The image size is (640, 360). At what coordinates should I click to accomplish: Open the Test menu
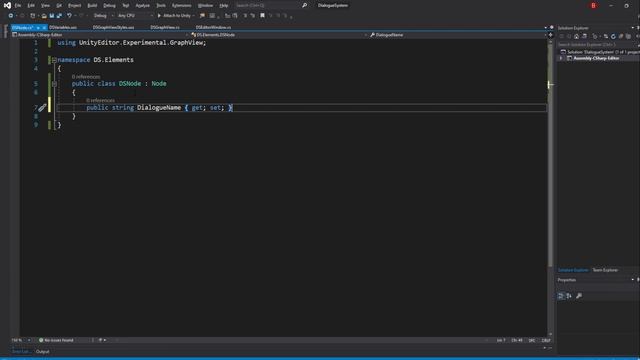tap(126, 6)
